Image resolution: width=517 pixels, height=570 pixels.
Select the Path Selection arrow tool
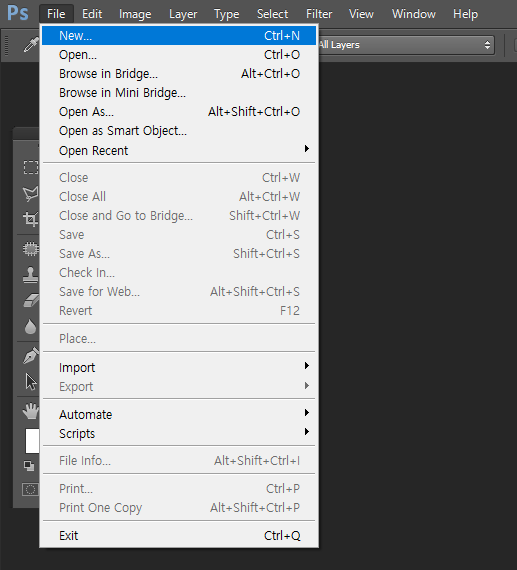(x=31, y=382)
